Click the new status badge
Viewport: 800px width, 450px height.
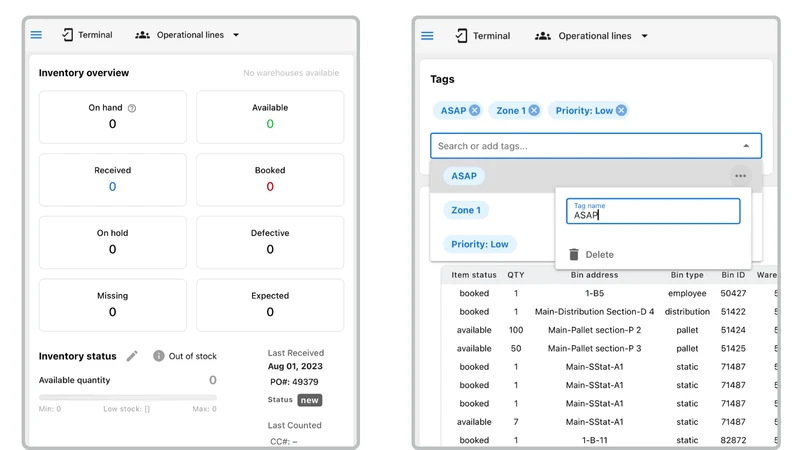point(310,400)
